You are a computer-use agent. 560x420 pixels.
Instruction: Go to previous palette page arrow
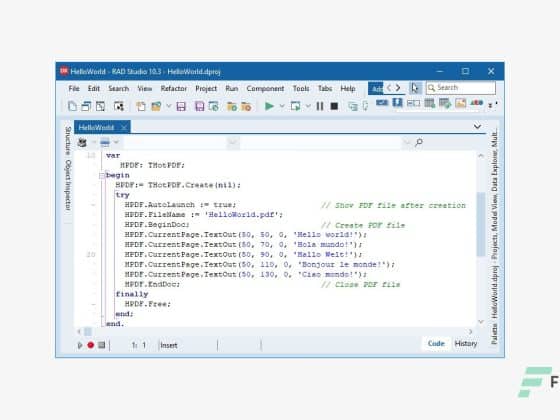[x=389, y=88]
